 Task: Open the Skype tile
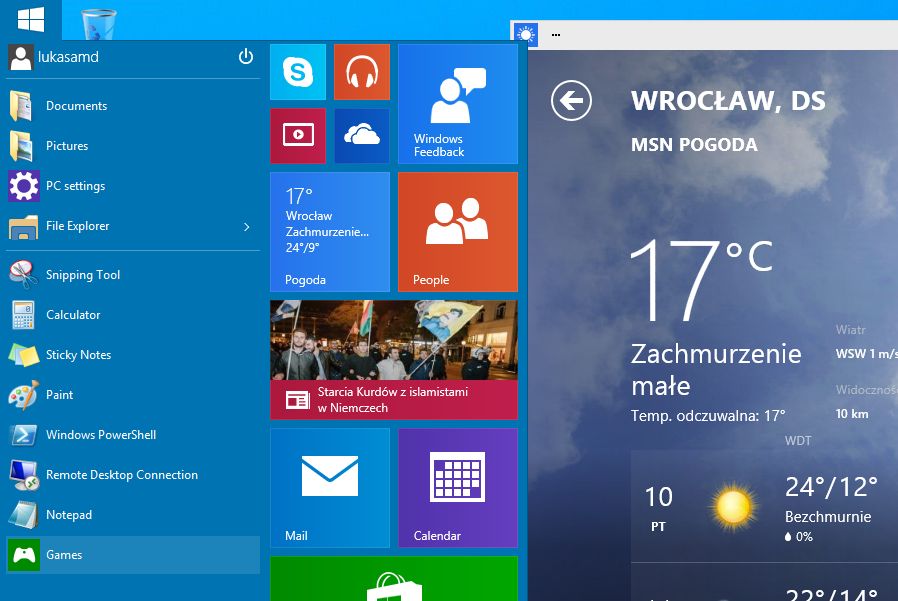pos(298,72)
